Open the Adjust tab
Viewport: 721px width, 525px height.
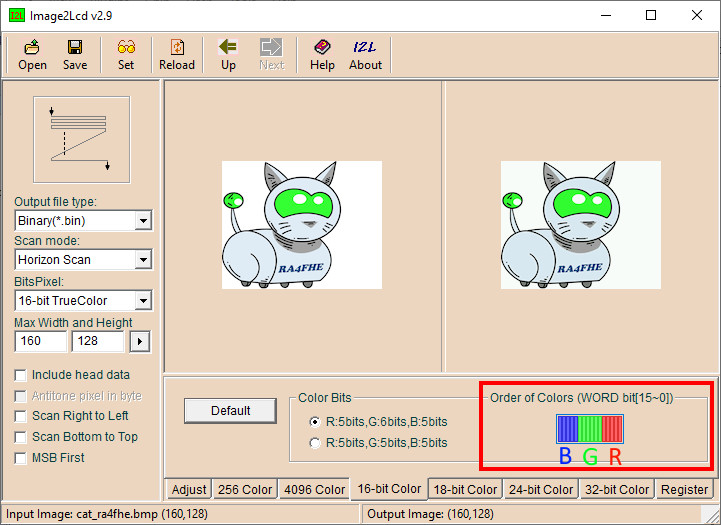pos(189,489)
